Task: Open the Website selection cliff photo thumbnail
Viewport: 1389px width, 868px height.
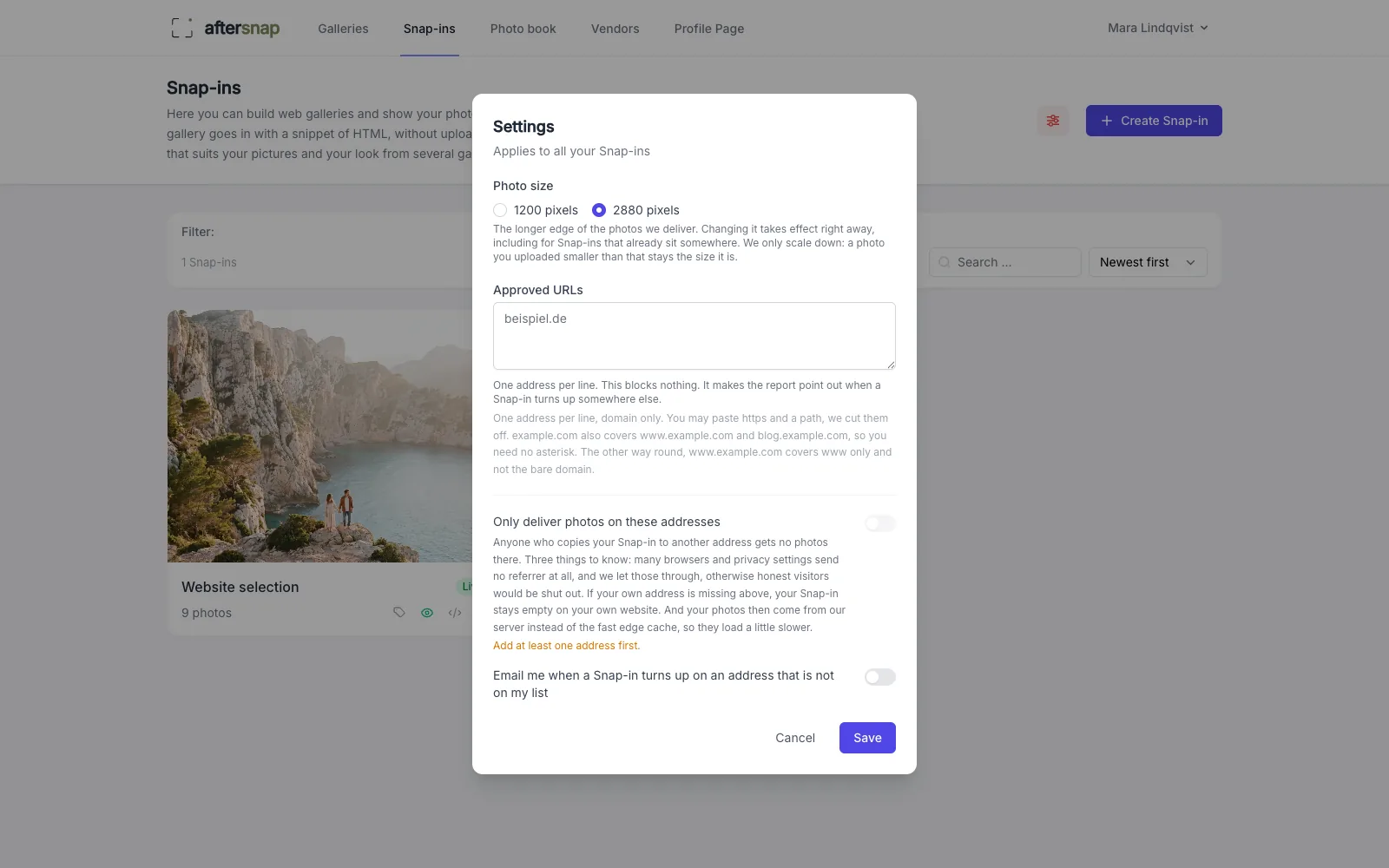Action: coord(319,436)
